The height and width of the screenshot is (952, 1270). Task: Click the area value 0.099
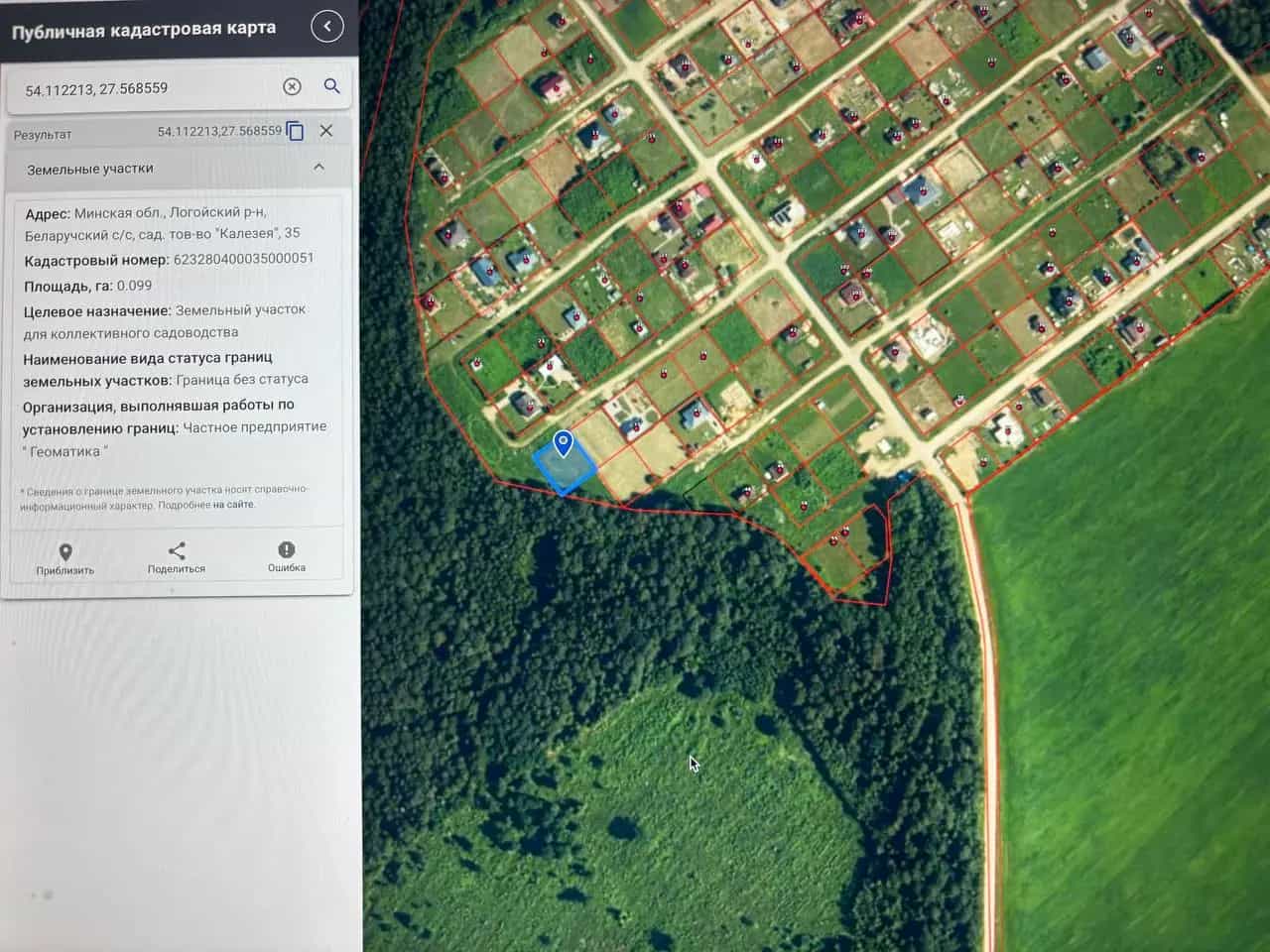click(x=135, y=286)
